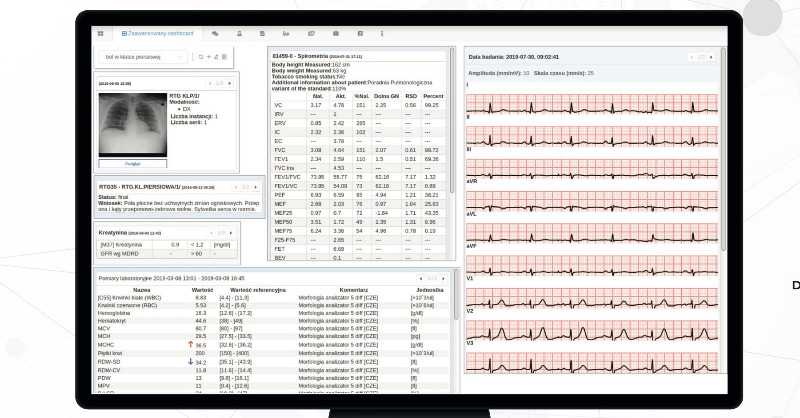Click the GFR wg MDRD row
This screenshot has width=800, height=418.
pos(166,254)
